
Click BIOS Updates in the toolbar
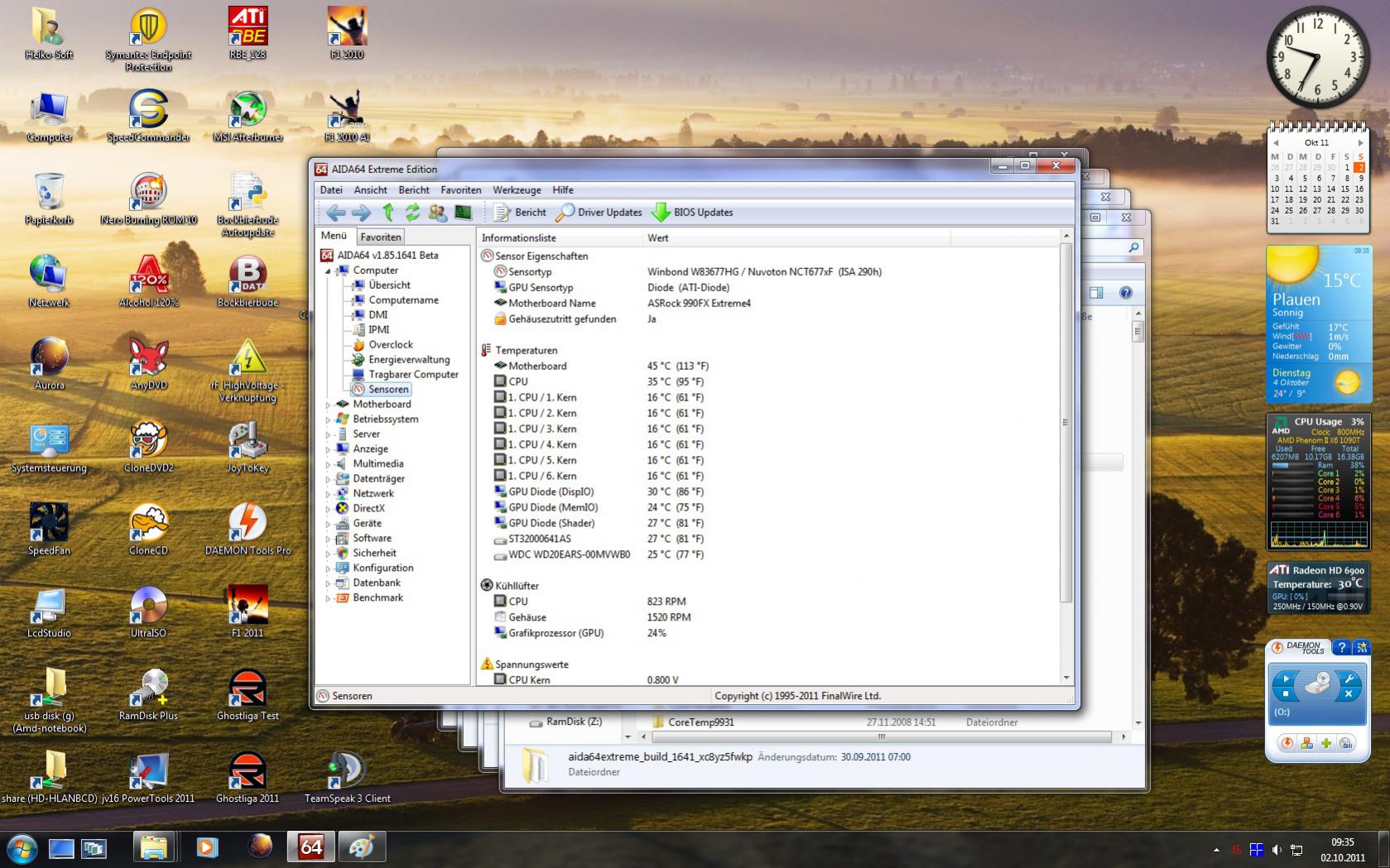click(x=692, y=213)
